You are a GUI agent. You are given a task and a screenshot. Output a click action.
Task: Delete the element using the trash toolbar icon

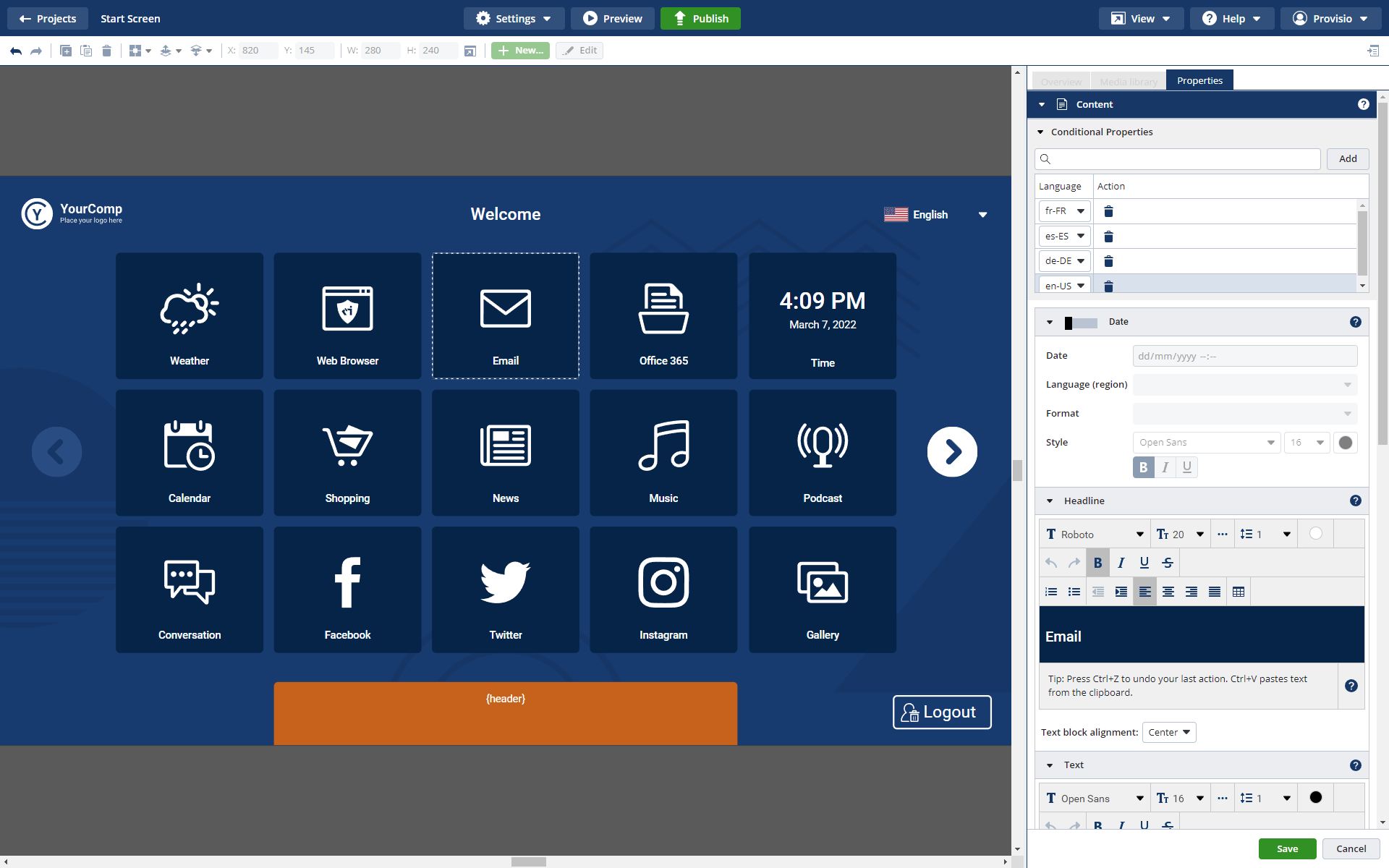tap(106, 51)
